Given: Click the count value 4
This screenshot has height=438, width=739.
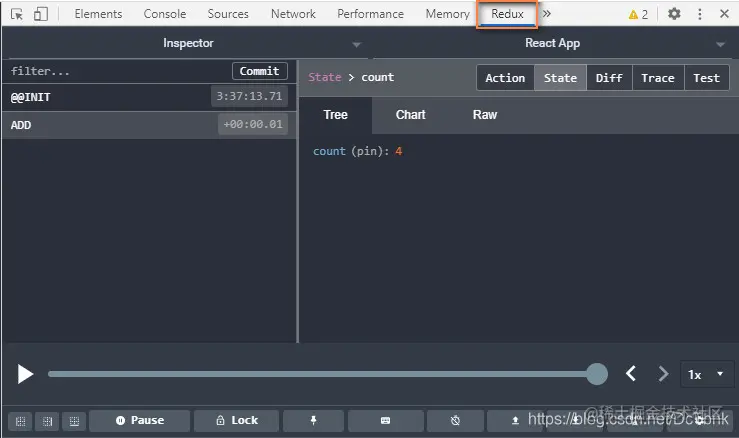Looking at the screenshot, I should pos(399,151).
